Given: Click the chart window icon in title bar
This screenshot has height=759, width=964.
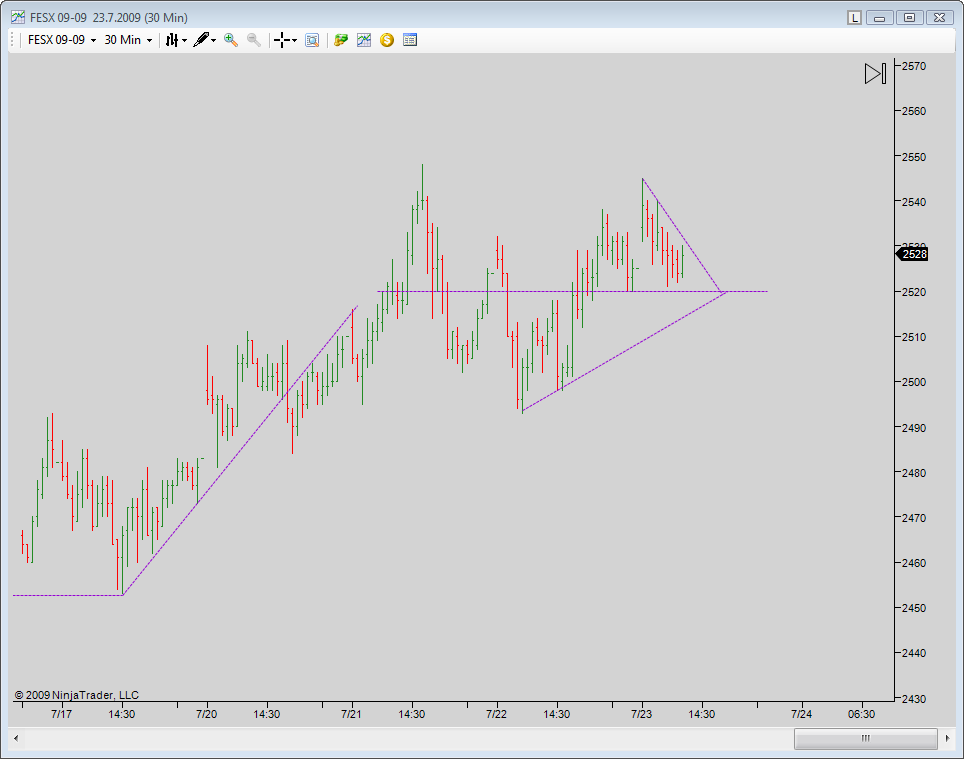Looking at the screenshot, I should (17, 17).
